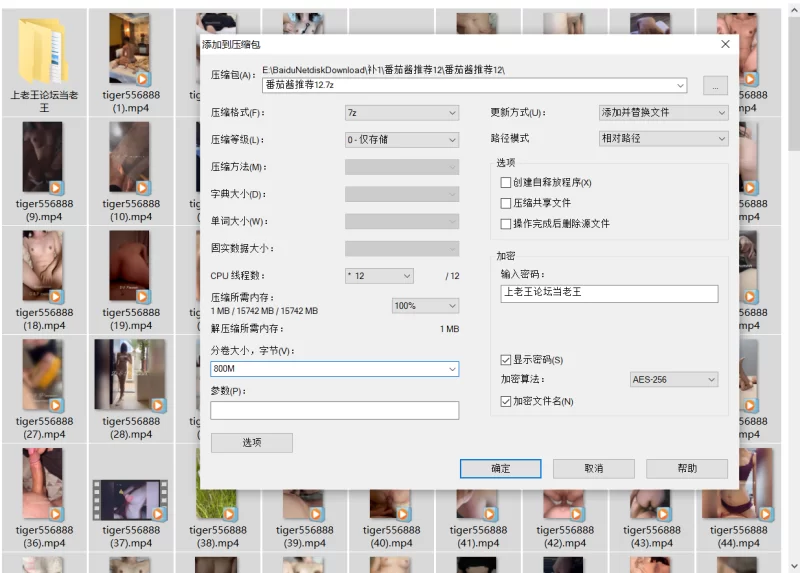Select the tiger556888 (1).mp4 file icon
800x573 pixels.
(131, 49)
